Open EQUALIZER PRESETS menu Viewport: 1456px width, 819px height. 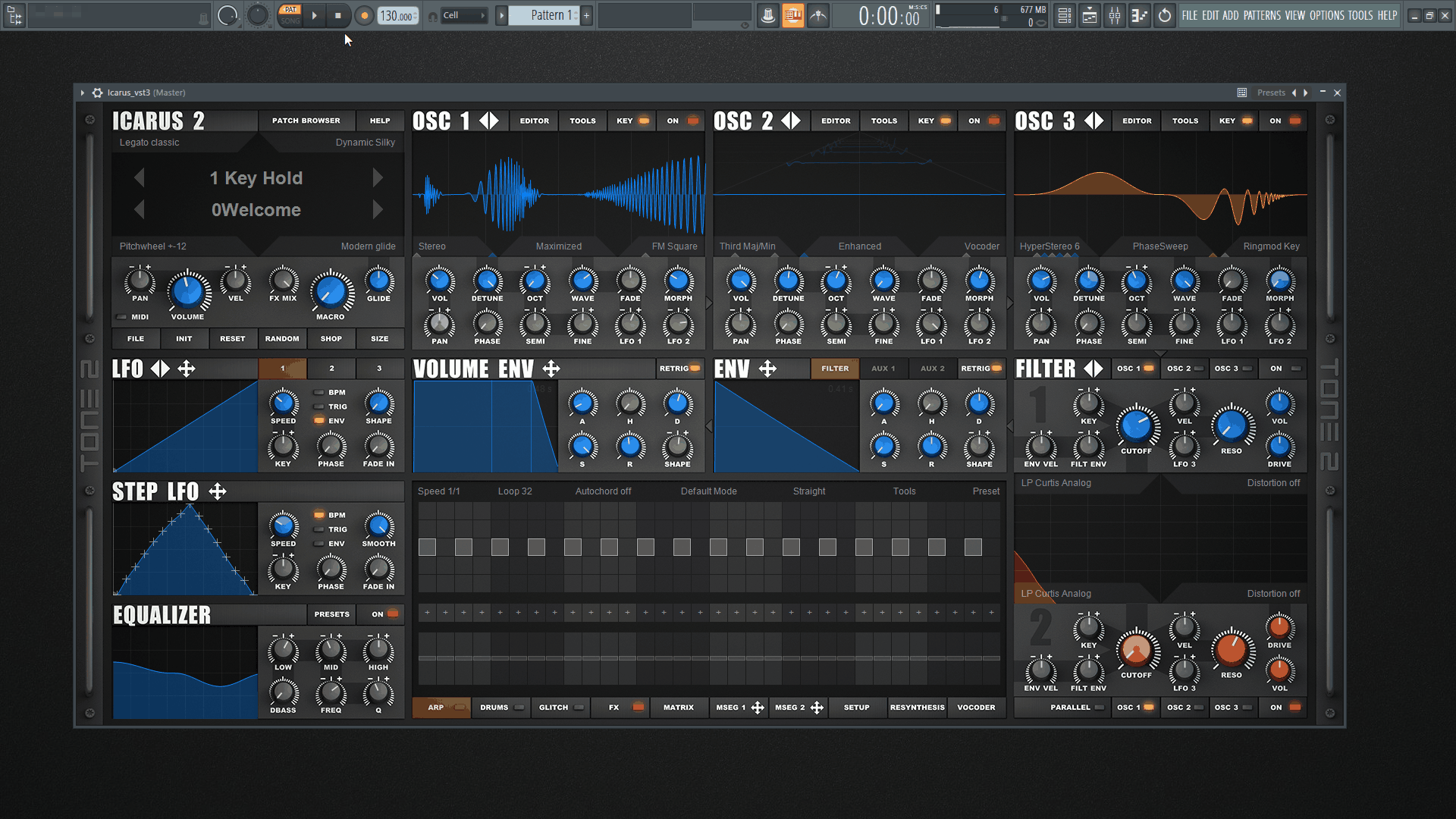coord(332,614)
